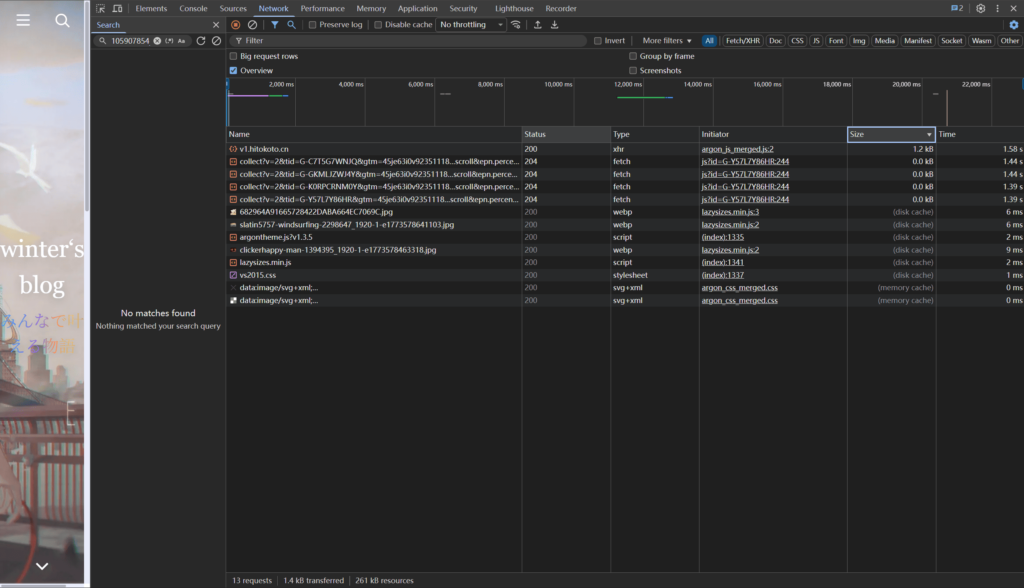Click the export HAR download icon
This screenshot has width=1024, height=588.
point(555,25)
